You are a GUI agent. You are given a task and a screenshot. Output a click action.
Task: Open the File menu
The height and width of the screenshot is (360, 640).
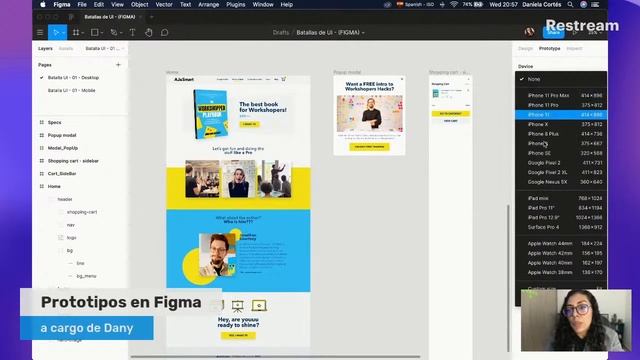click(x=82, y=4)
